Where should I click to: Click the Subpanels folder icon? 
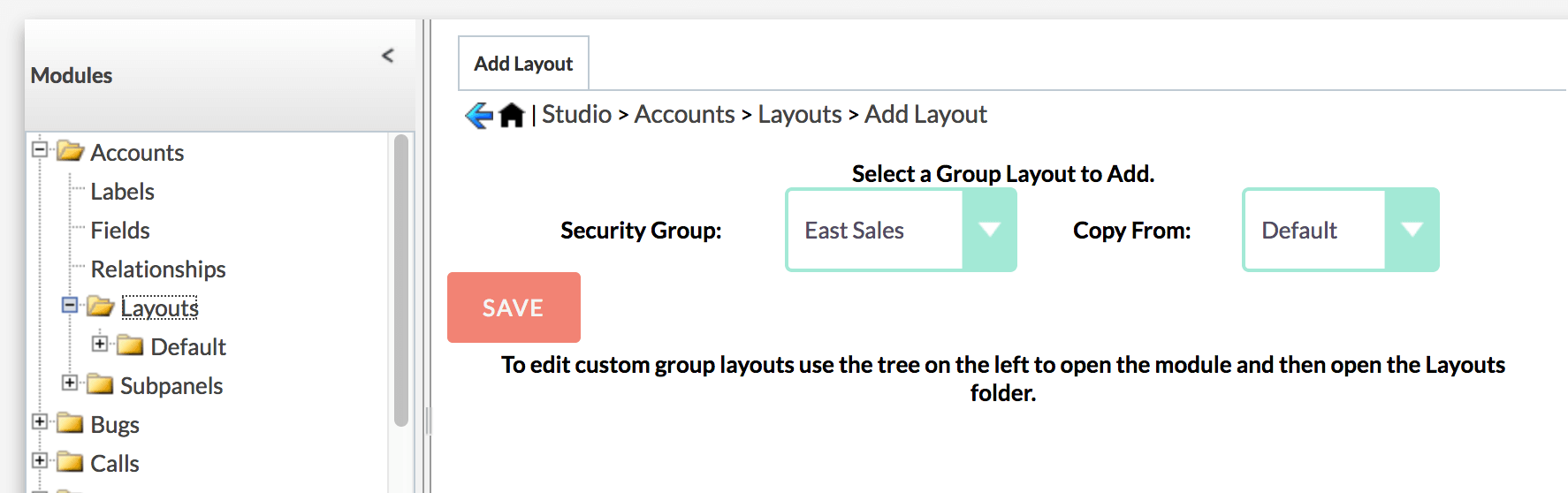tap(100, 384)
